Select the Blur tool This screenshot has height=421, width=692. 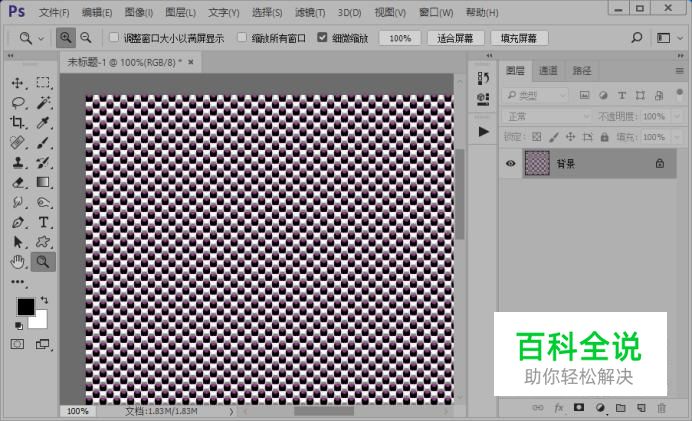coord(18,202)
